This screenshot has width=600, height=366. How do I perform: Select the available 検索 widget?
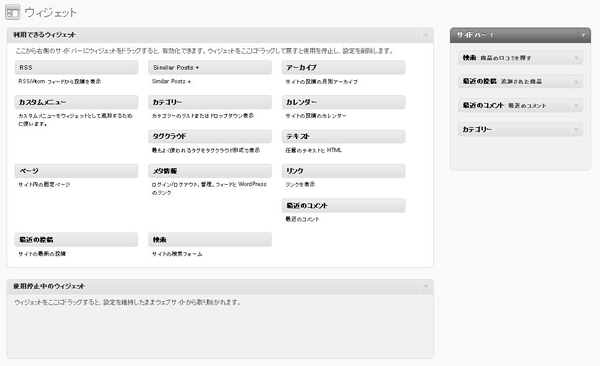click(210, 240)
